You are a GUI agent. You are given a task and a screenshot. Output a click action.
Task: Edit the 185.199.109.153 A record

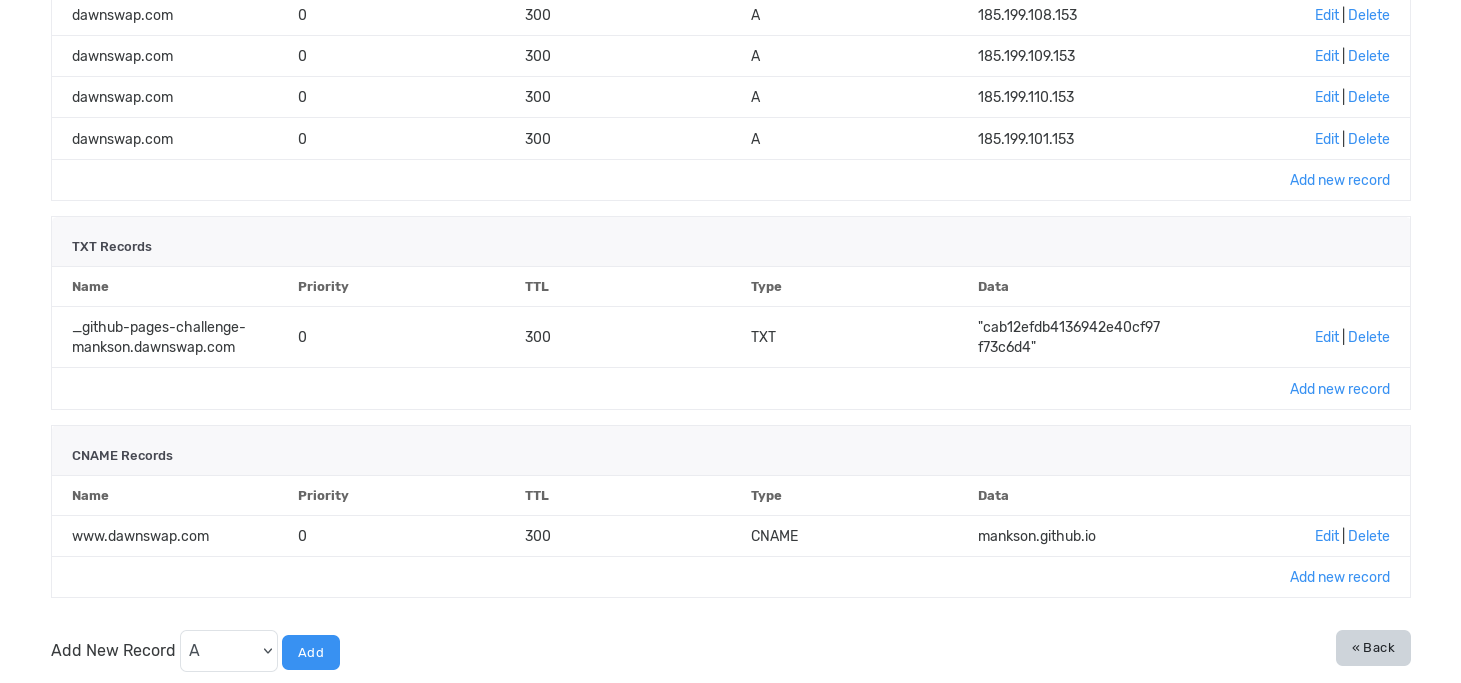pyautogui.click(x=1326, y=56)
